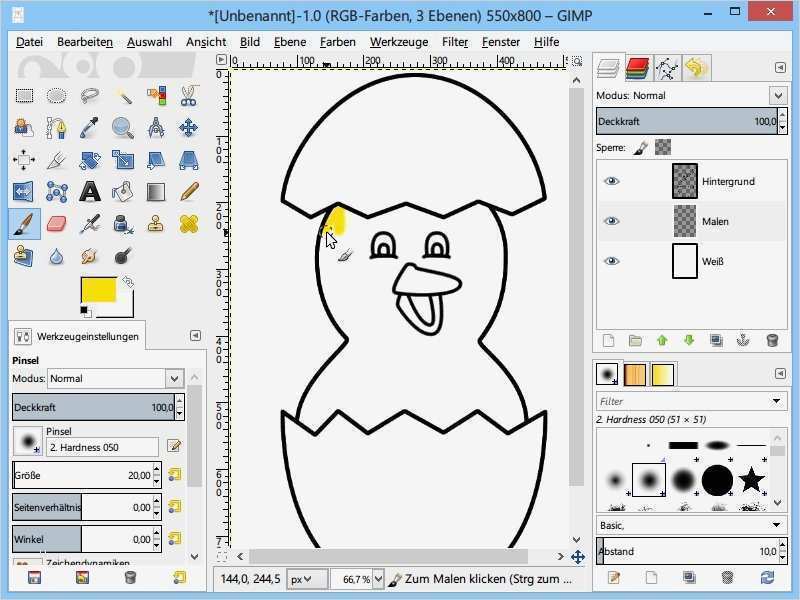Hide the Weiß layer
Viewport: 800px width, 600px height.
coord(611,261)
